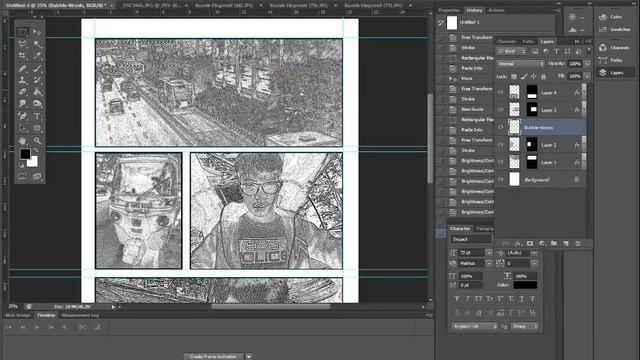640x360 pixels.
Task: Toggle lock position icon
Action: coord(533,76)
